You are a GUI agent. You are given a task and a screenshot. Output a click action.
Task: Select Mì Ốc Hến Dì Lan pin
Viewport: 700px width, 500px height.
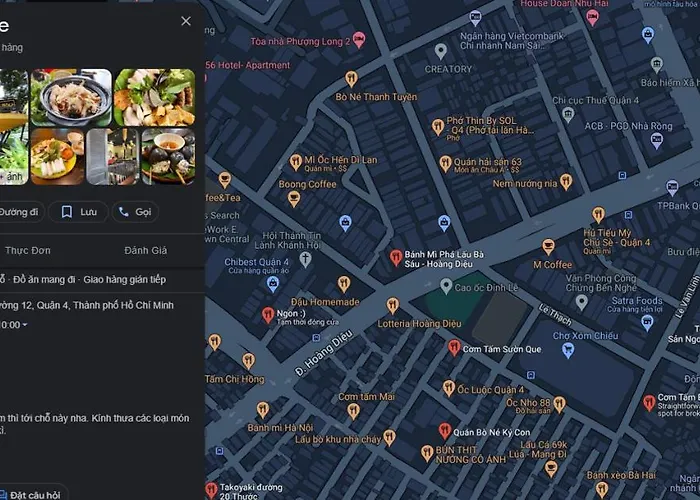[x=295, y=162]
